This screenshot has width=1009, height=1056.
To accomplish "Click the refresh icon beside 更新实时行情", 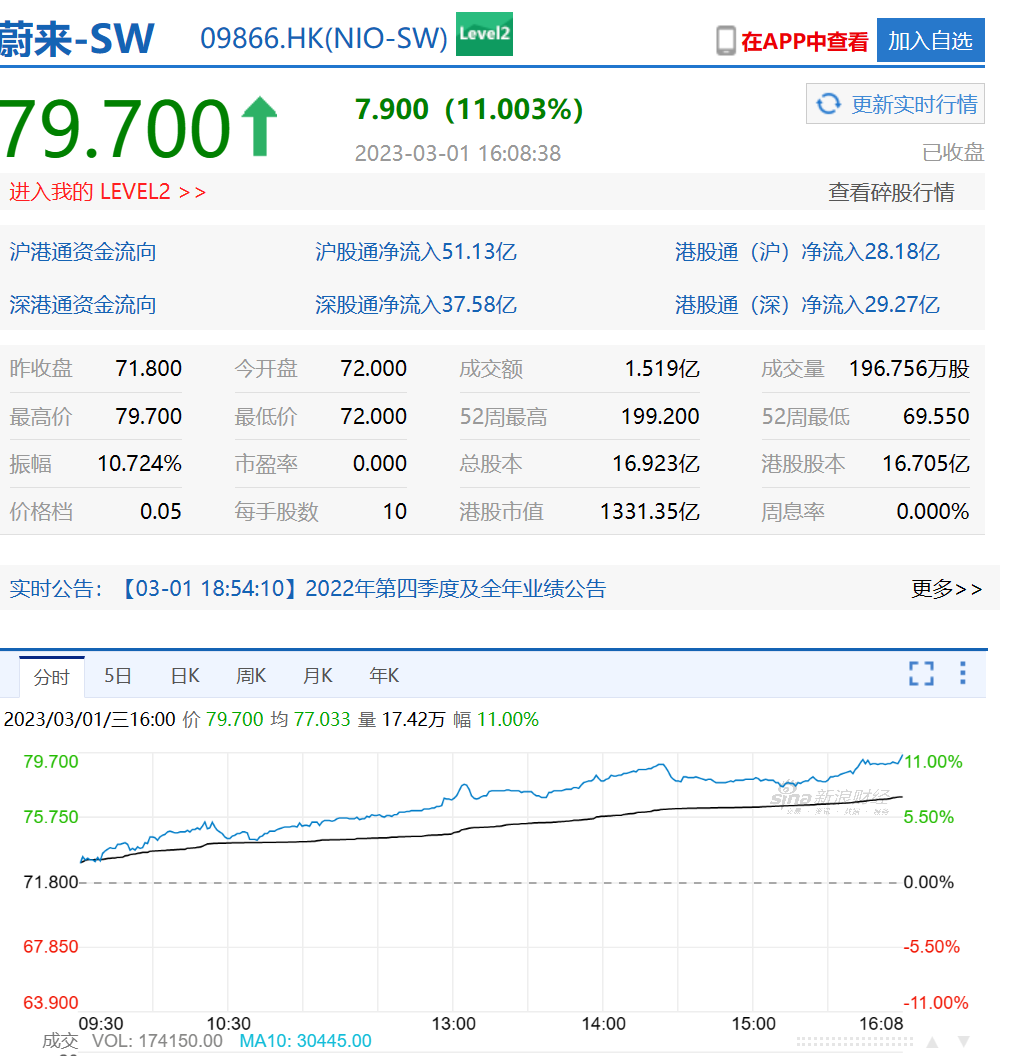I will pos(829,103).
